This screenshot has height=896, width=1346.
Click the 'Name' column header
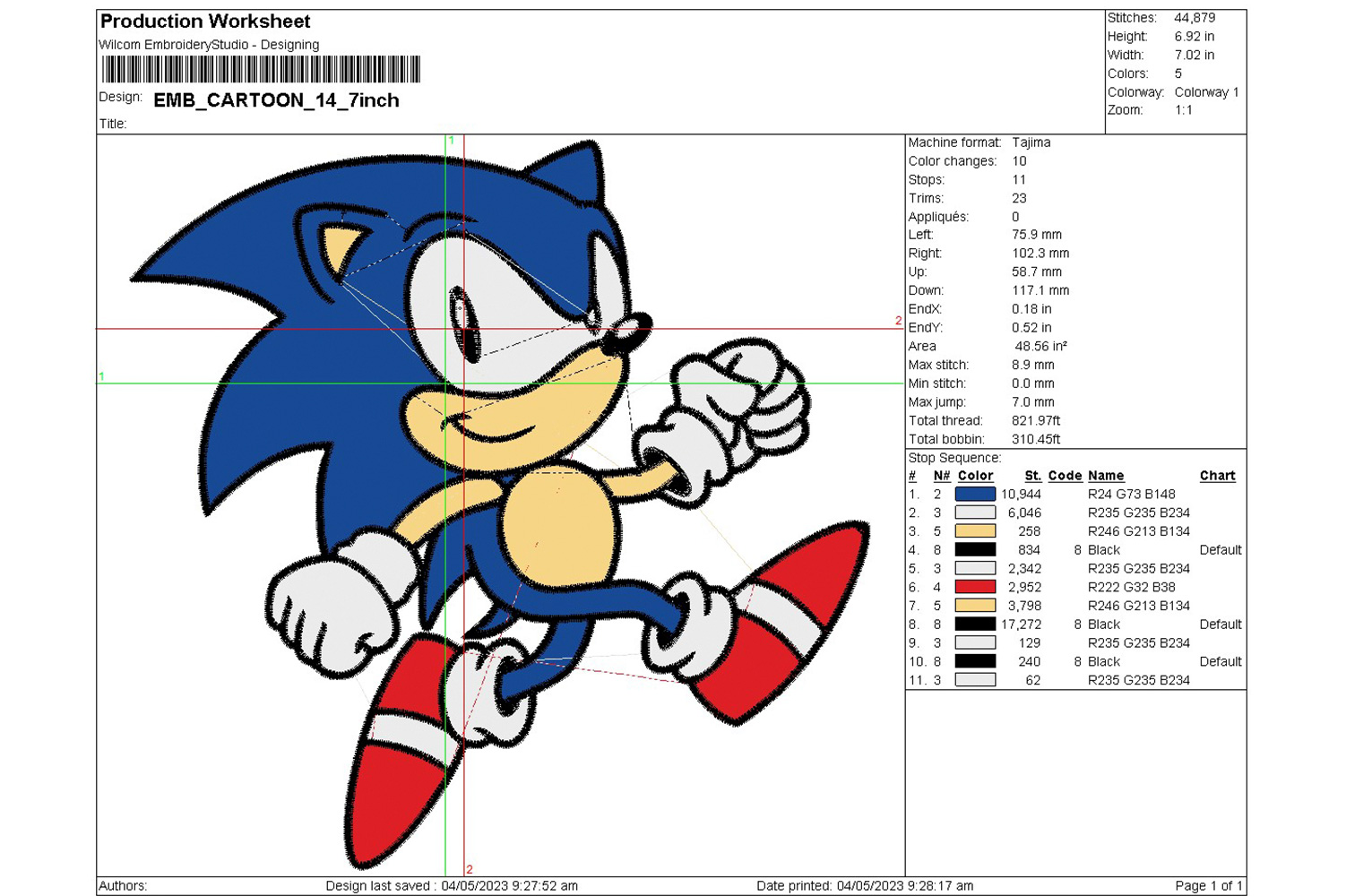[x=1106, y=476]
